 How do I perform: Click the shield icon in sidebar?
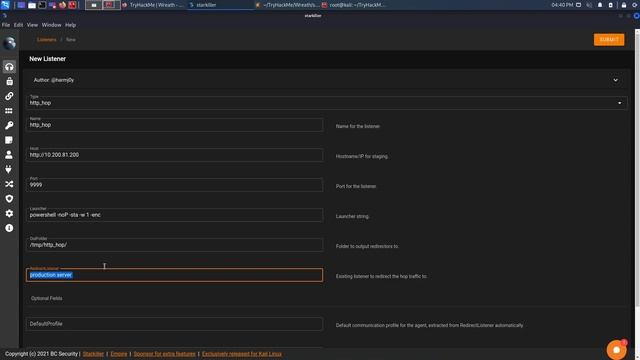point(9,199)
